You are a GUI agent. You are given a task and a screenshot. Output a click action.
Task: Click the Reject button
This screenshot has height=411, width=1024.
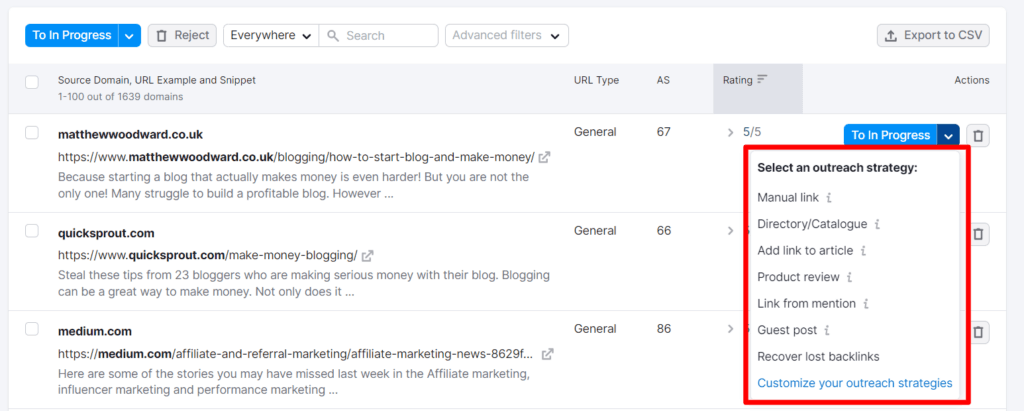(182, 35)
